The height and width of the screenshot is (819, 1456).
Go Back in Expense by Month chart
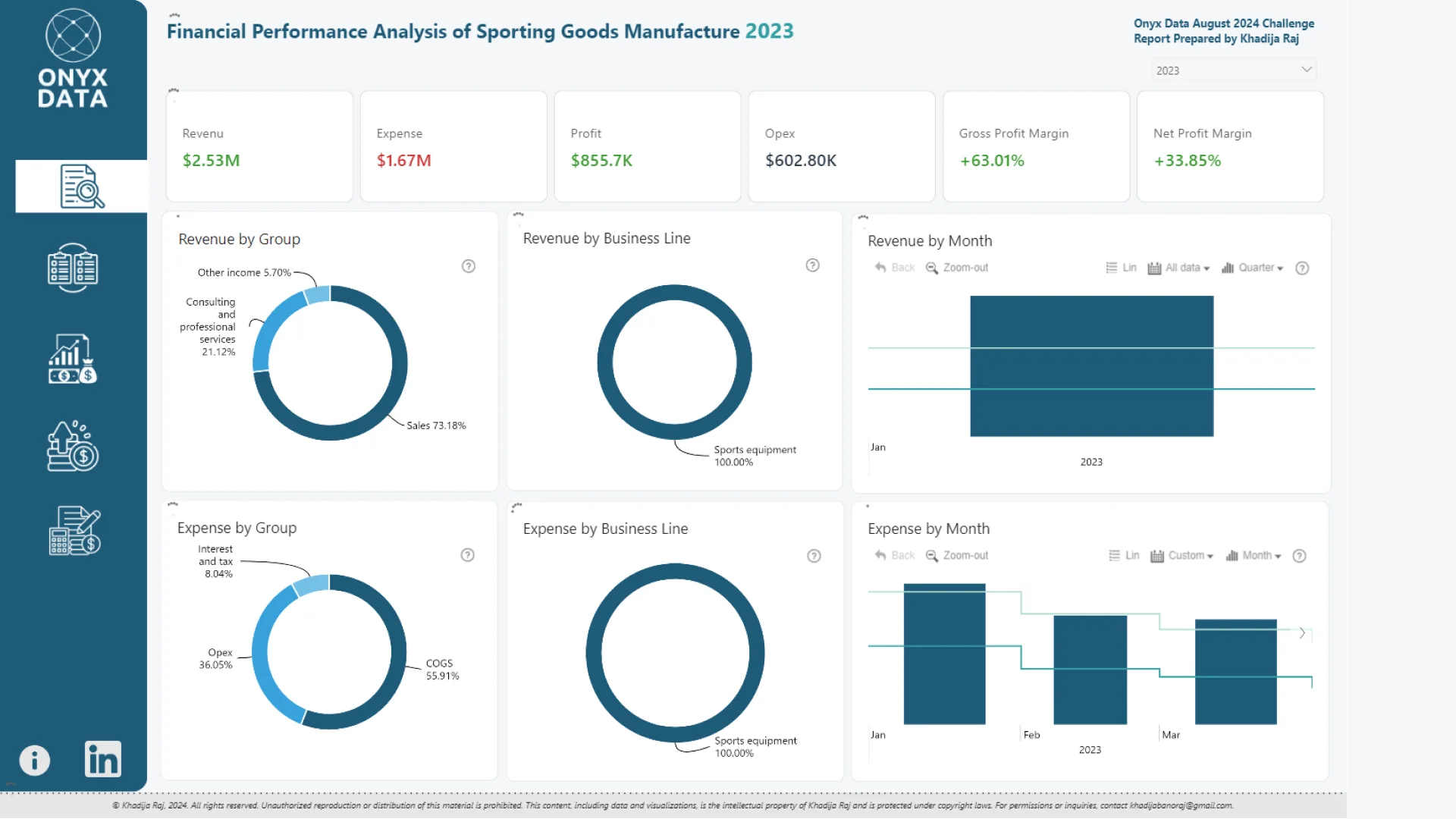895,555
